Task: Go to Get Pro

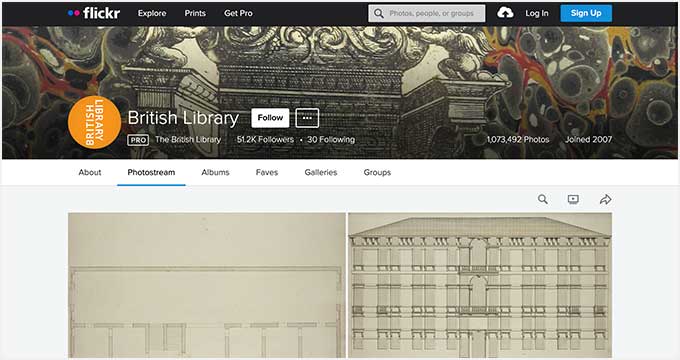Action: tap(238, 13)
